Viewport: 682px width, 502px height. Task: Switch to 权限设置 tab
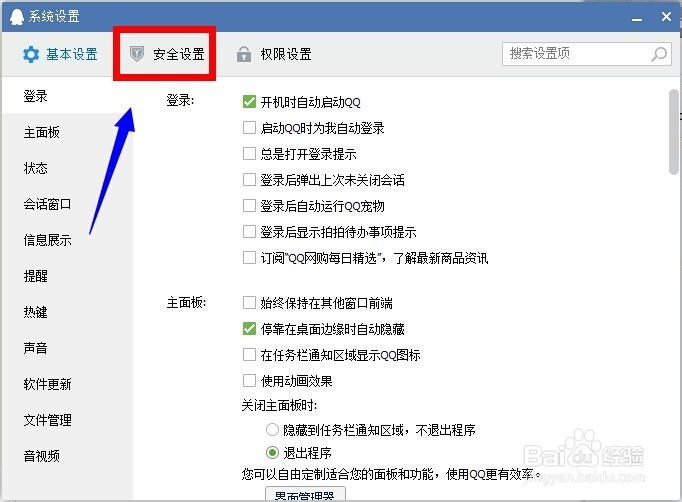click(x=274, y=54)
